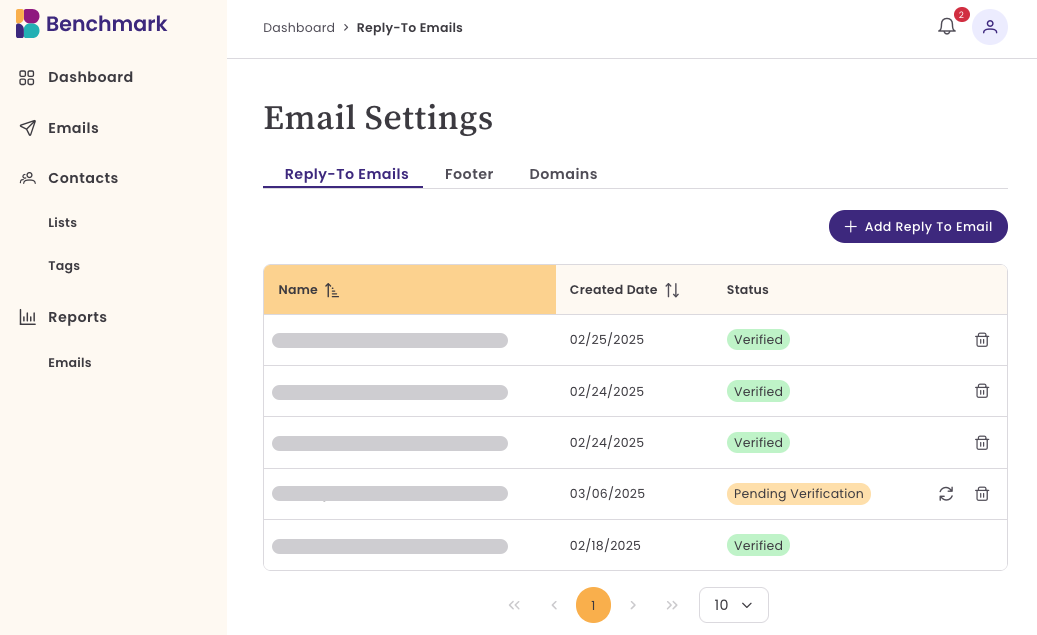
Task: Click Add Reply To Email button
Action: coord(918,227)
